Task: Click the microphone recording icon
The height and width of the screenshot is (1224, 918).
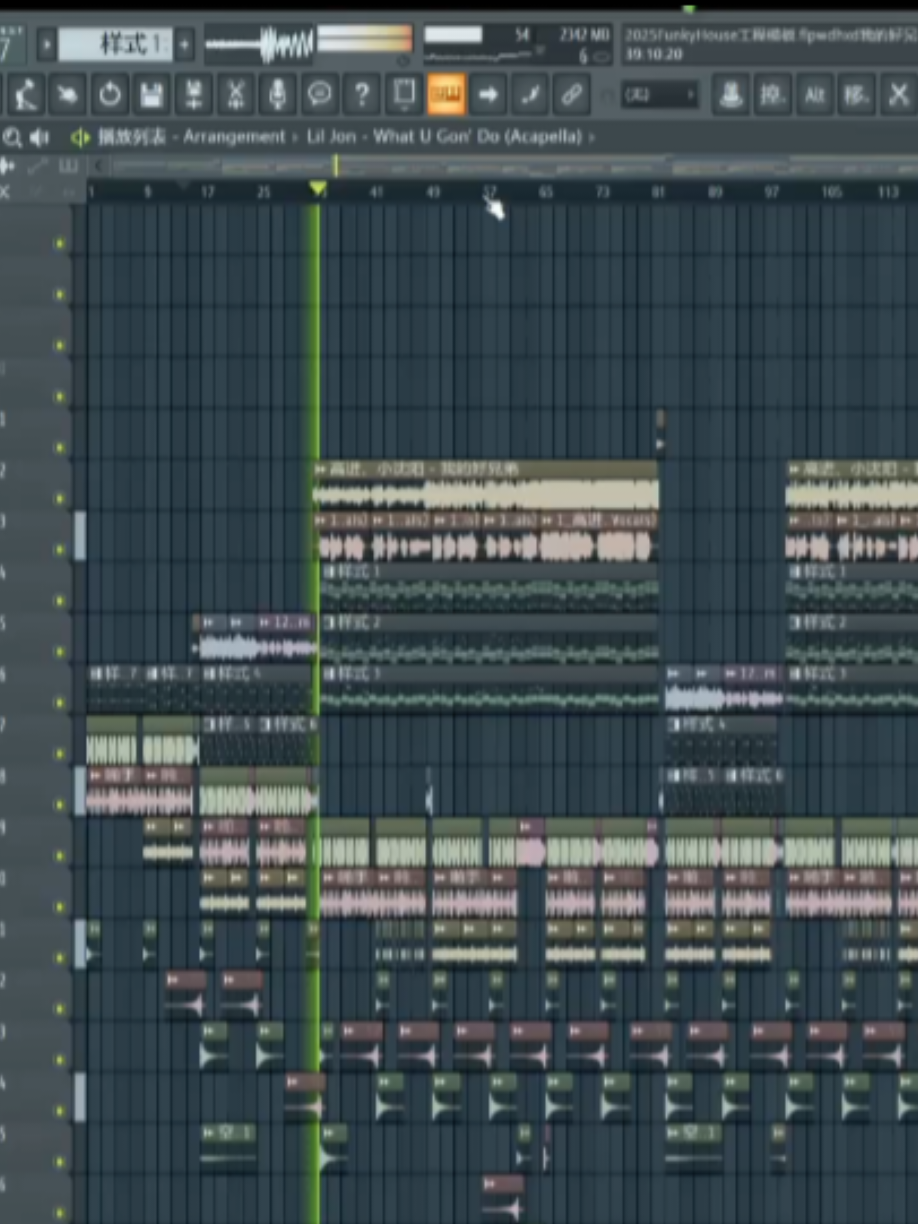Action: coord(277,95)
